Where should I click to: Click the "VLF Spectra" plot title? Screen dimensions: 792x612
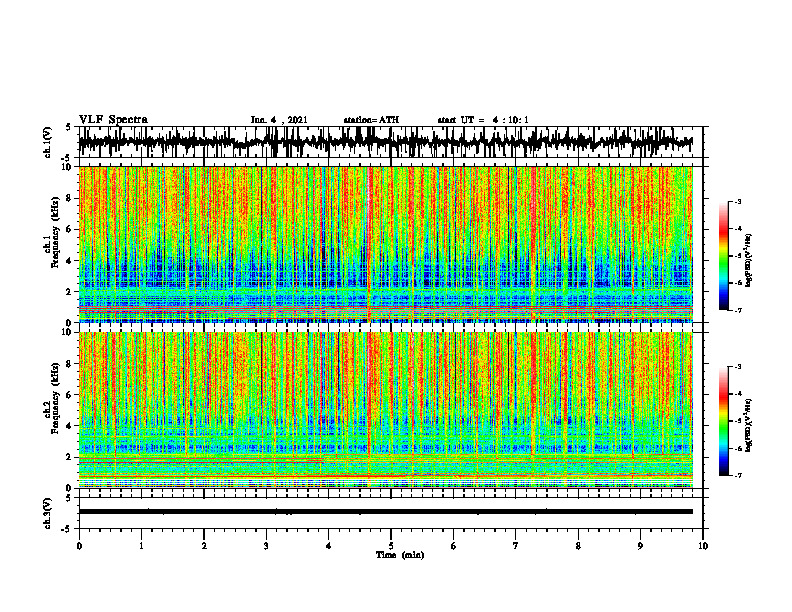113,120
